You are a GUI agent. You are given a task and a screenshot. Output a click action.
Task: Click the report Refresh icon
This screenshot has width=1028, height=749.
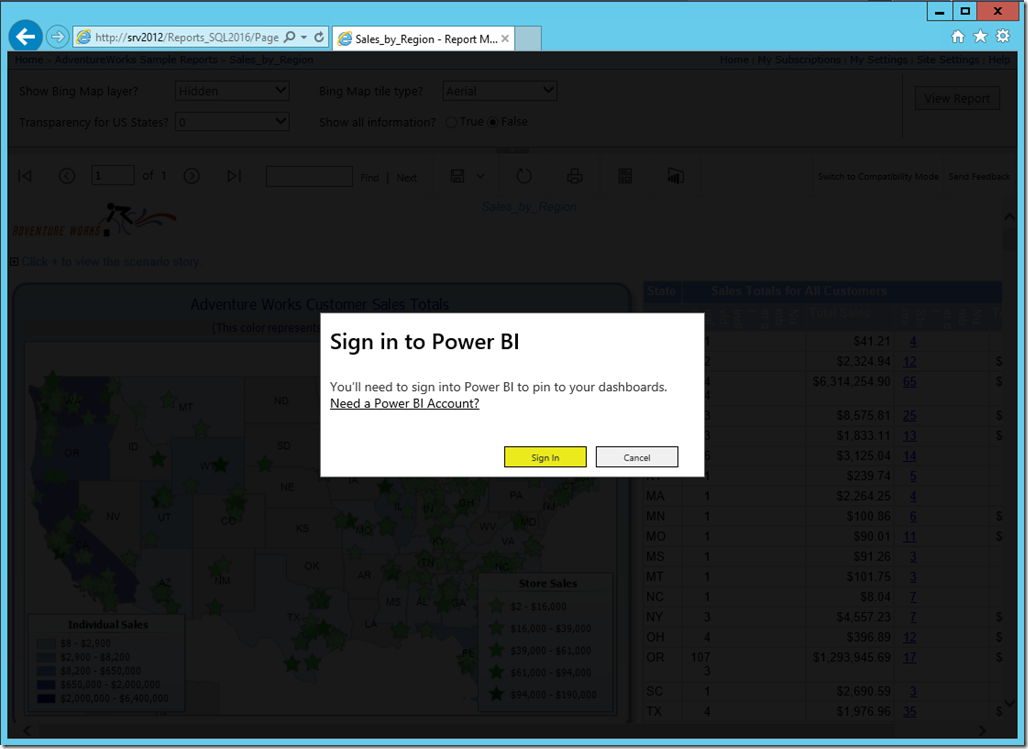[x=524, y=176]
